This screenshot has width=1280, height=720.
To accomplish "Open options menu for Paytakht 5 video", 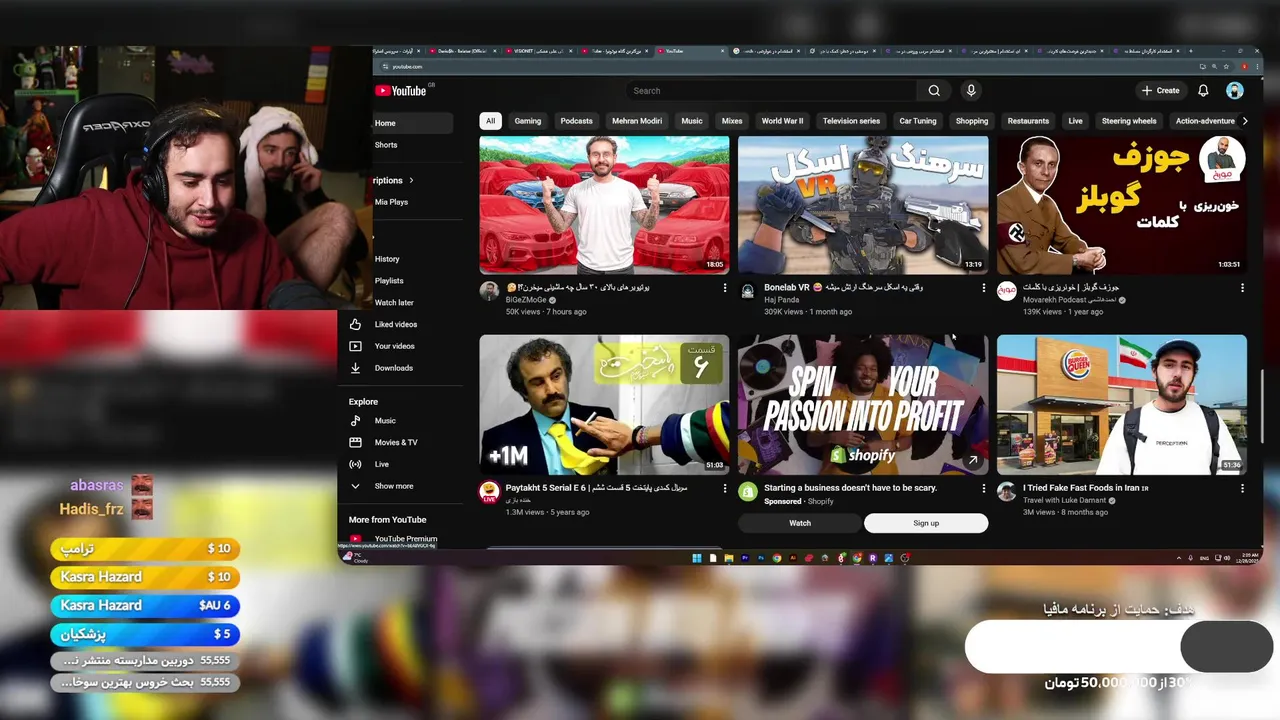I will click(725, 489).
